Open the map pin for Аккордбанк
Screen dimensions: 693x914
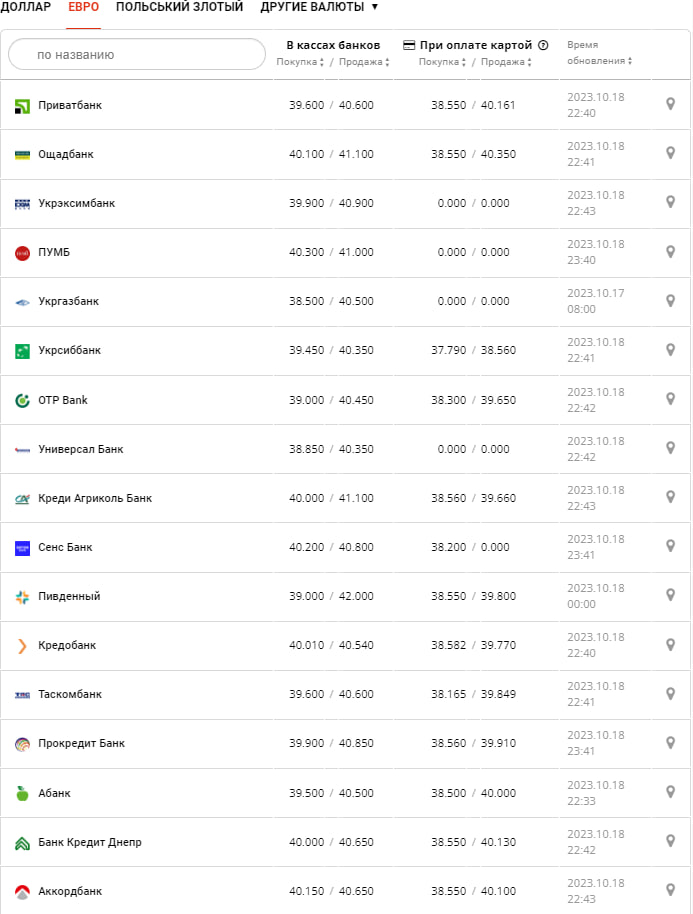click(671, 890)
